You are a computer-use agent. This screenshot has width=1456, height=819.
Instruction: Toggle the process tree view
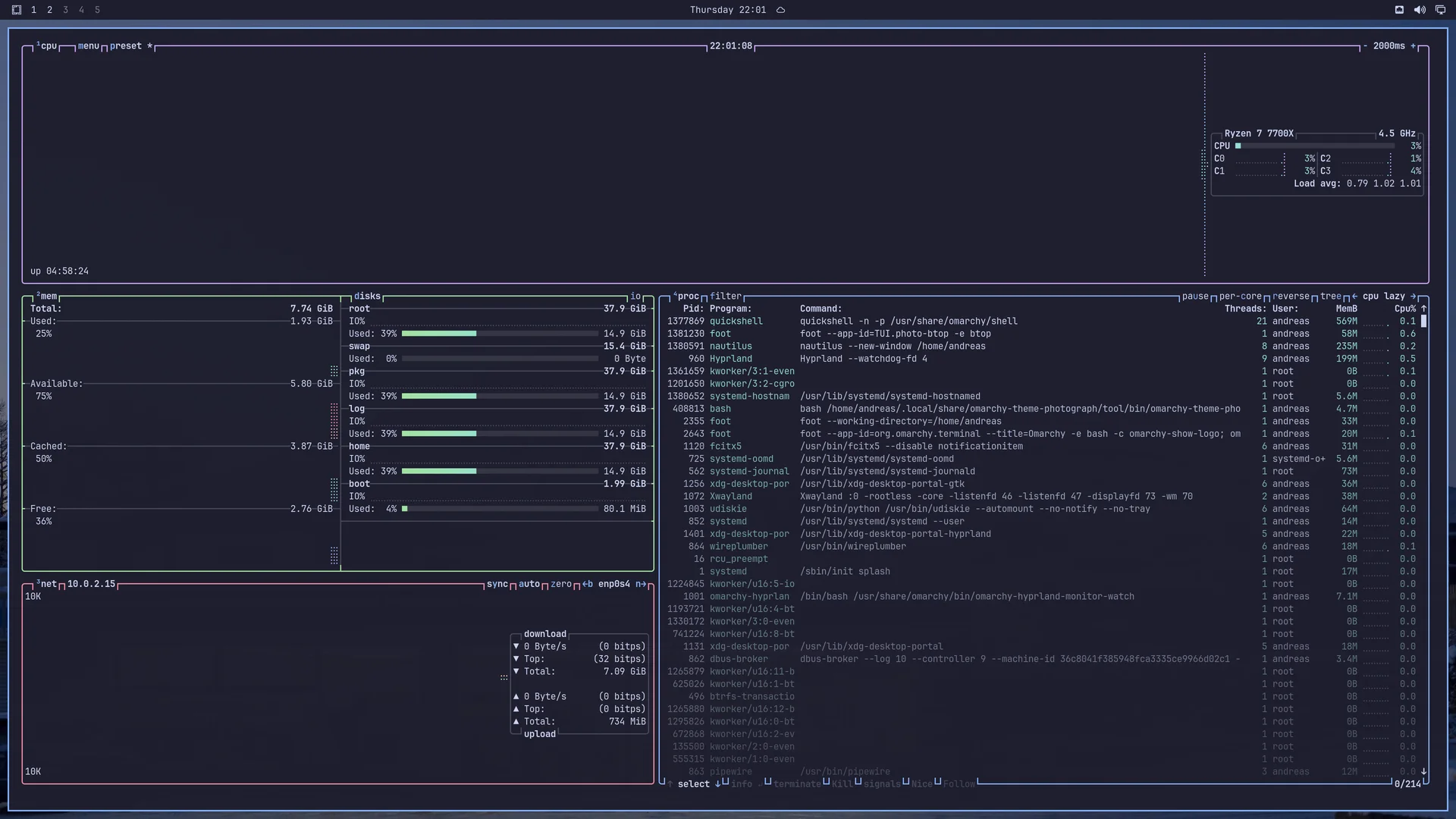1331,297
